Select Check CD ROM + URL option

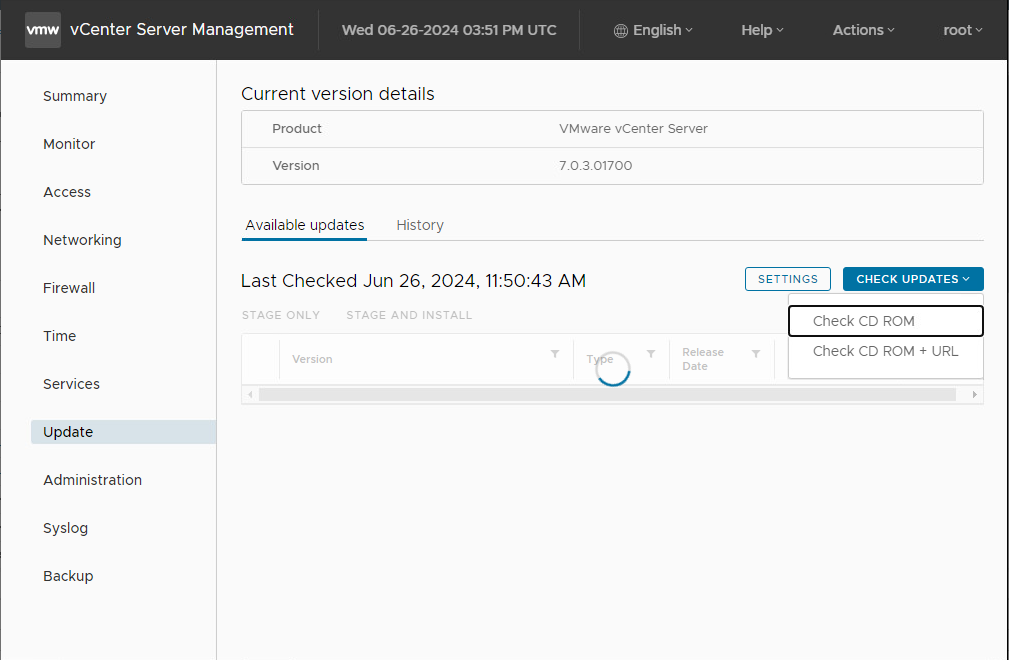pos(885,351)
